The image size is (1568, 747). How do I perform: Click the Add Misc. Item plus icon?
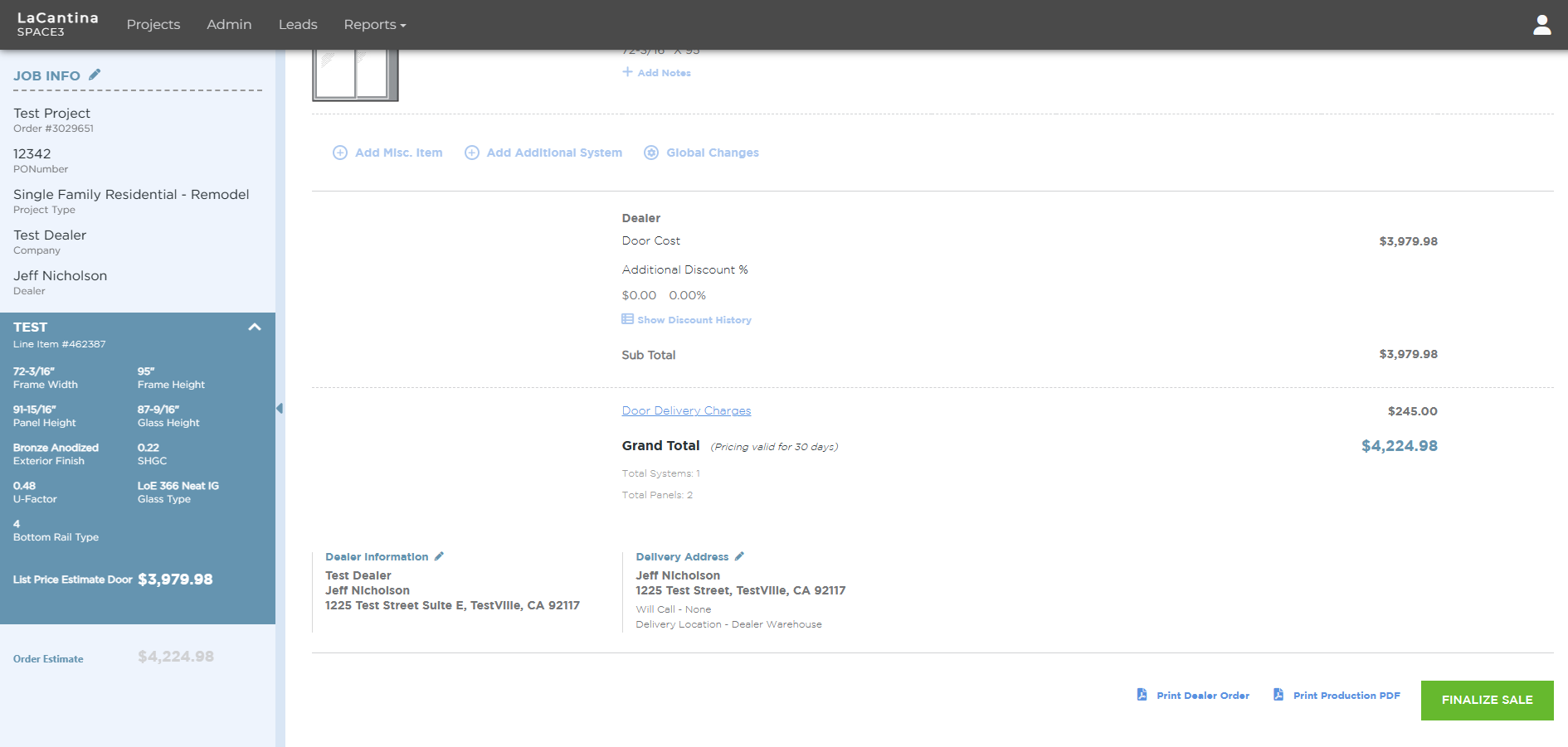point(340,153)
